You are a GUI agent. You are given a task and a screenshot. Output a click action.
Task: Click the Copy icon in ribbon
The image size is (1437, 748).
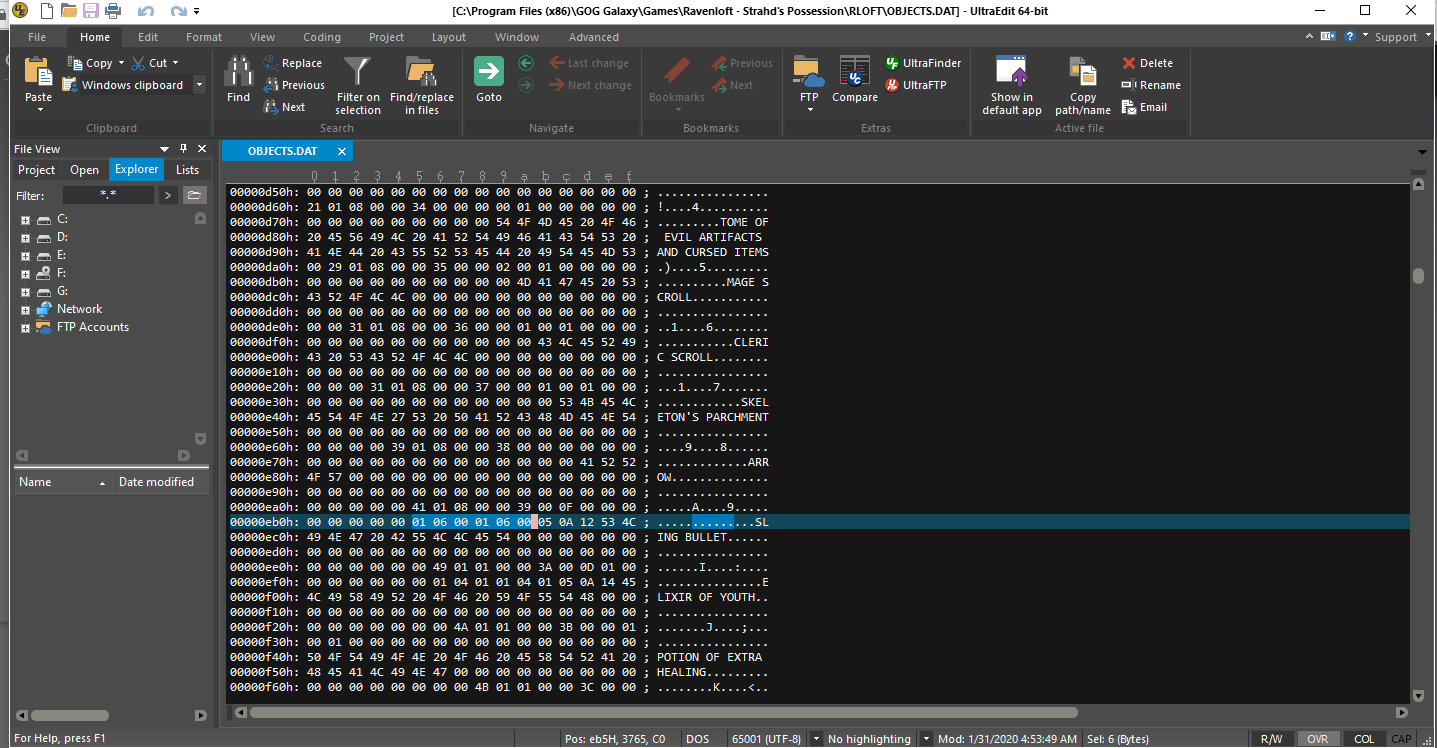(x=74, y=63)
